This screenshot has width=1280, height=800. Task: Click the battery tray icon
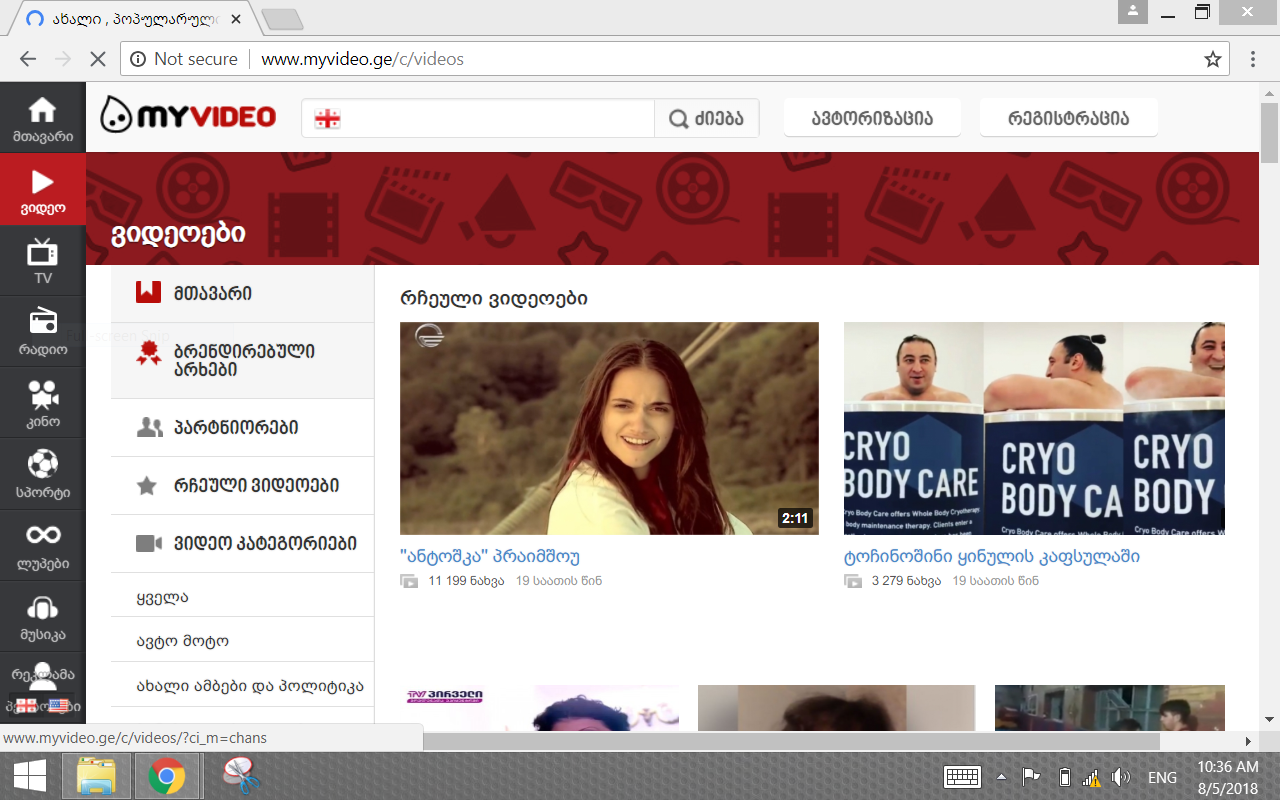click(x=1065, y=777)
